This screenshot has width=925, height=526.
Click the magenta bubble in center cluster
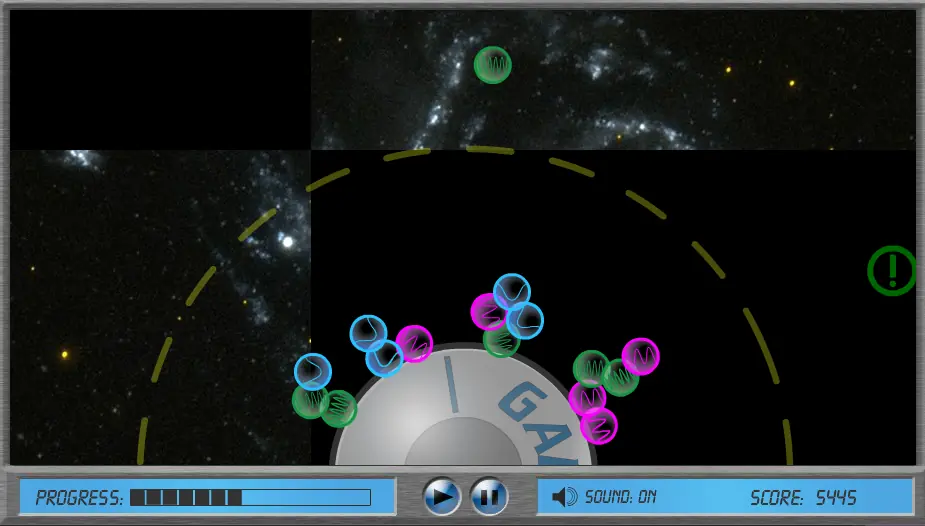click(488, 311)
